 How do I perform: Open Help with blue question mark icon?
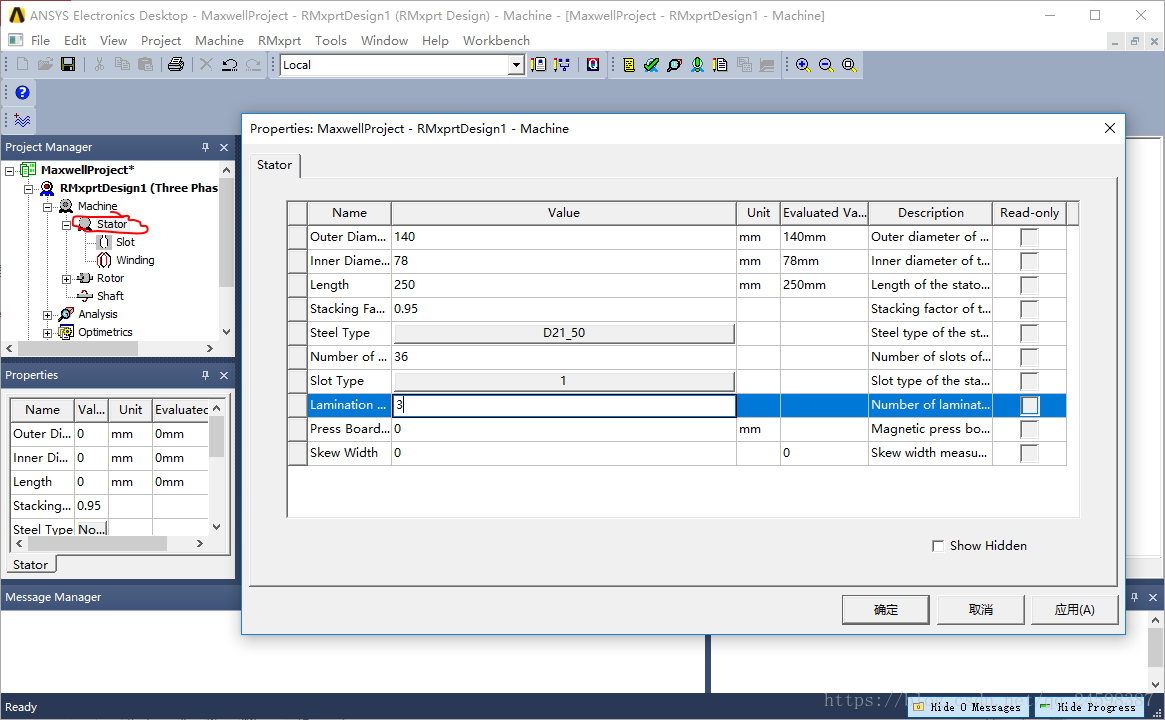tap(22, 92)
